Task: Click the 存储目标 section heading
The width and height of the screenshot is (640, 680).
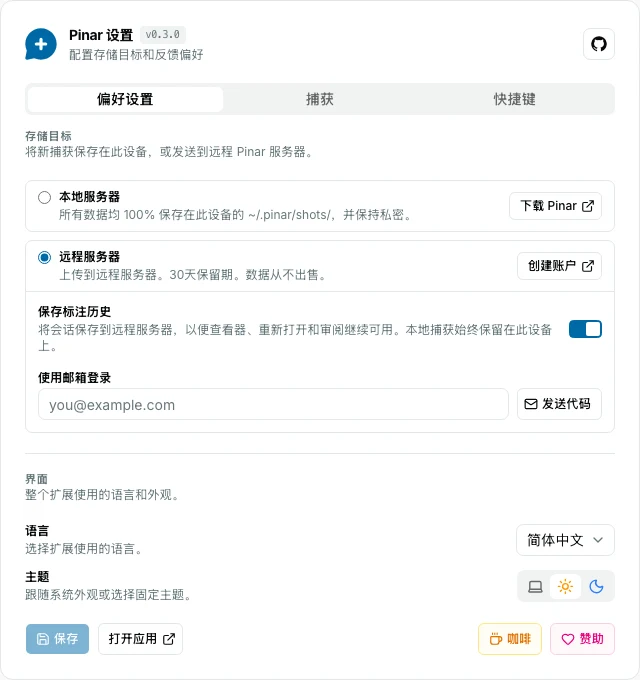Action: tap(48, 136)
